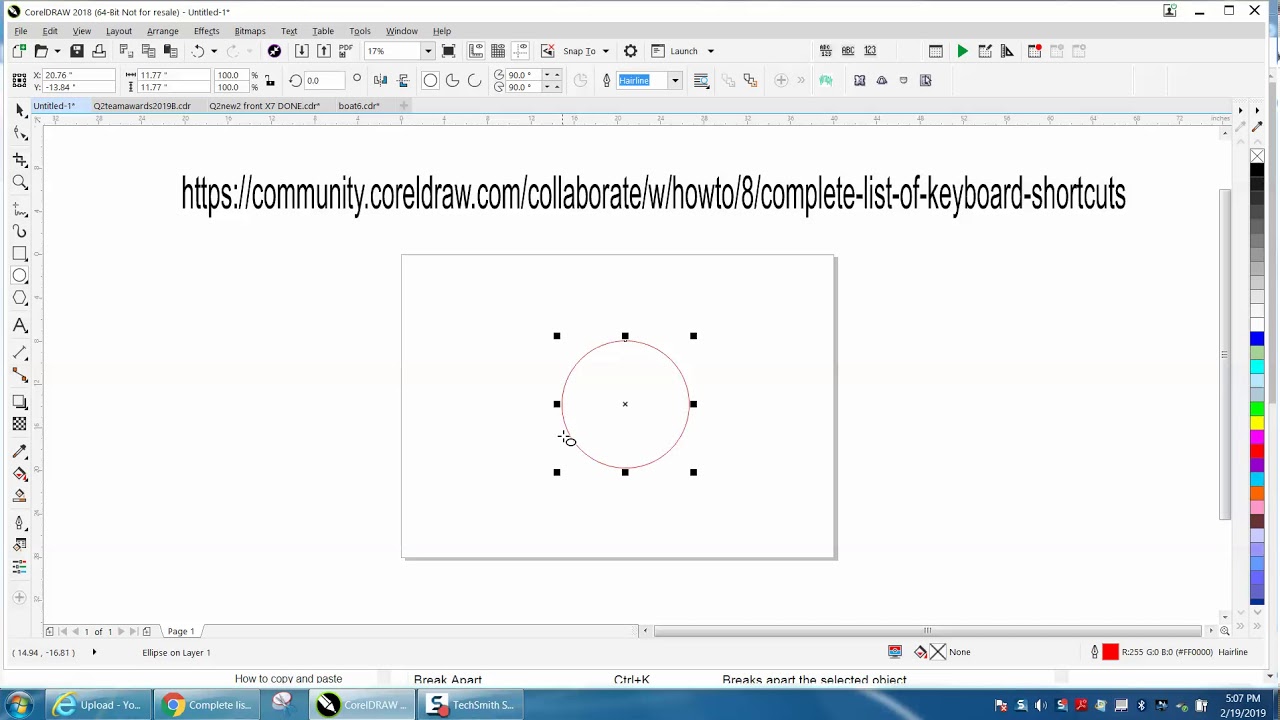Image resolution: width=1280 pixels, height=720 pixels.
Task: Select the Rectangle tool
Action: pos(20,254)
